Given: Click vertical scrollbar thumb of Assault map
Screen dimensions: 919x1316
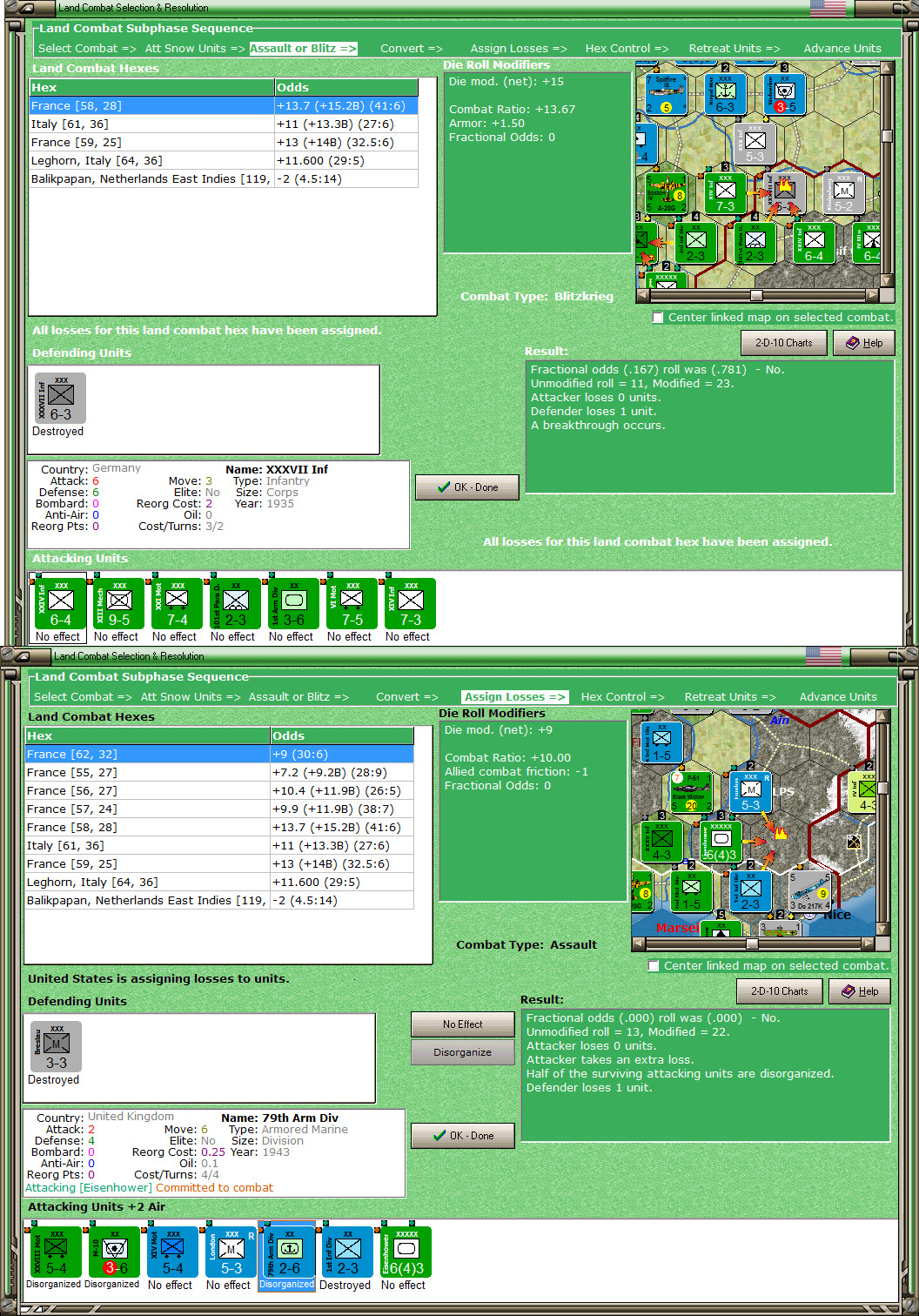Looking at the screenshot, I should (x=882, y=788).
